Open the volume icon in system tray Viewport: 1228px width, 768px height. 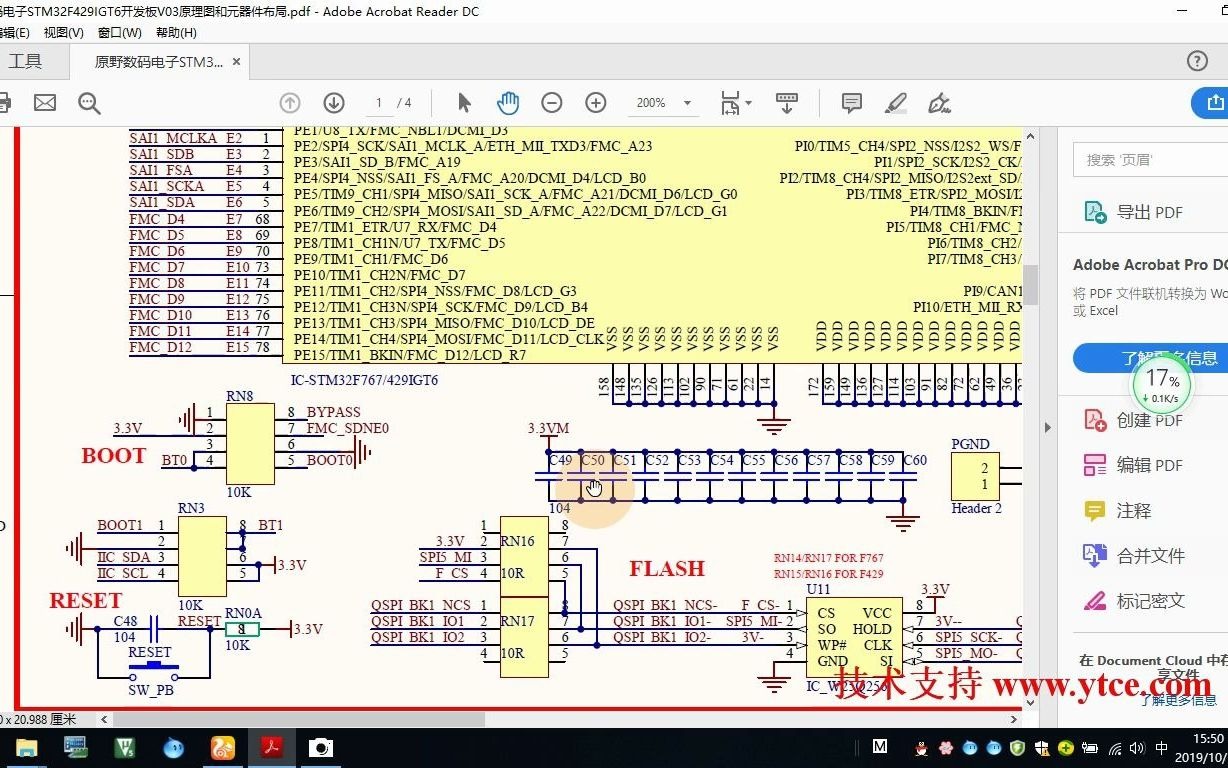(1137, 747)
